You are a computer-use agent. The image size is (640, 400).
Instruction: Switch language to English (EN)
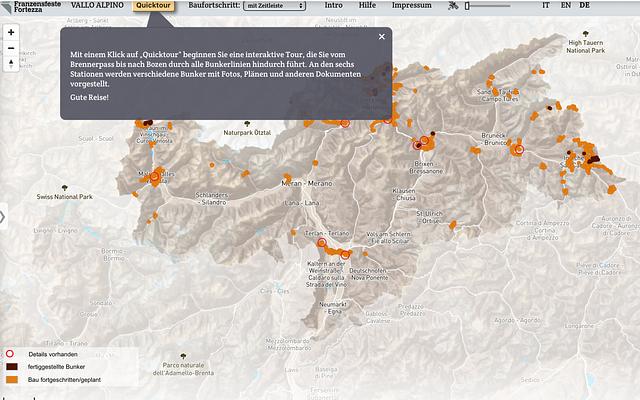point(566,6)
